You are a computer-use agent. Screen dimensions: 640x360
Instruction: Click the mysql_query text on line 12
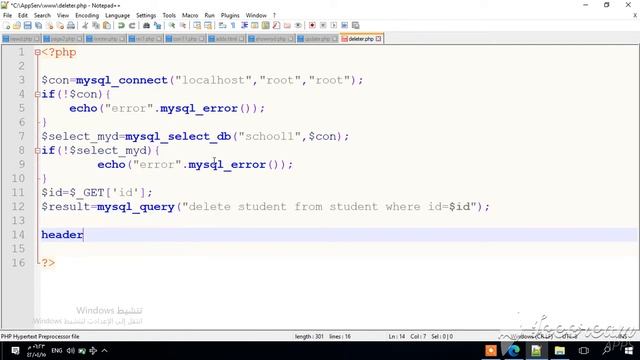(x=136, y=207)
